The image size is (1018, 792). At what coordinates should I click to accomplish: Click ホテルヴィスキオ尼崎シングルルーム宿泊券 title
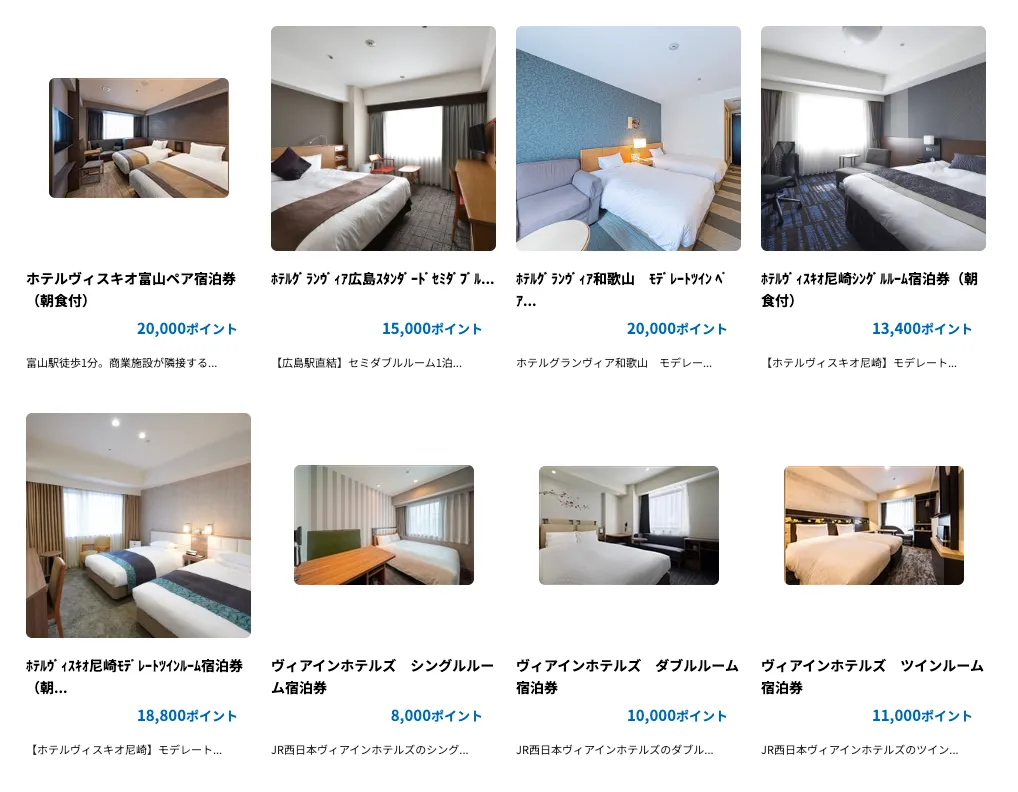pyautogui.click(x=869, y=290)
